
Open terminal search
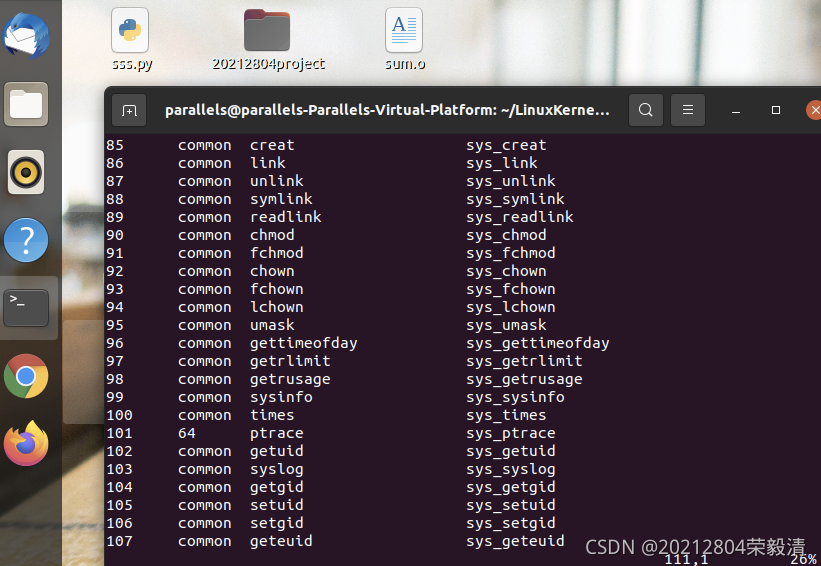click(x=646, y=110)
